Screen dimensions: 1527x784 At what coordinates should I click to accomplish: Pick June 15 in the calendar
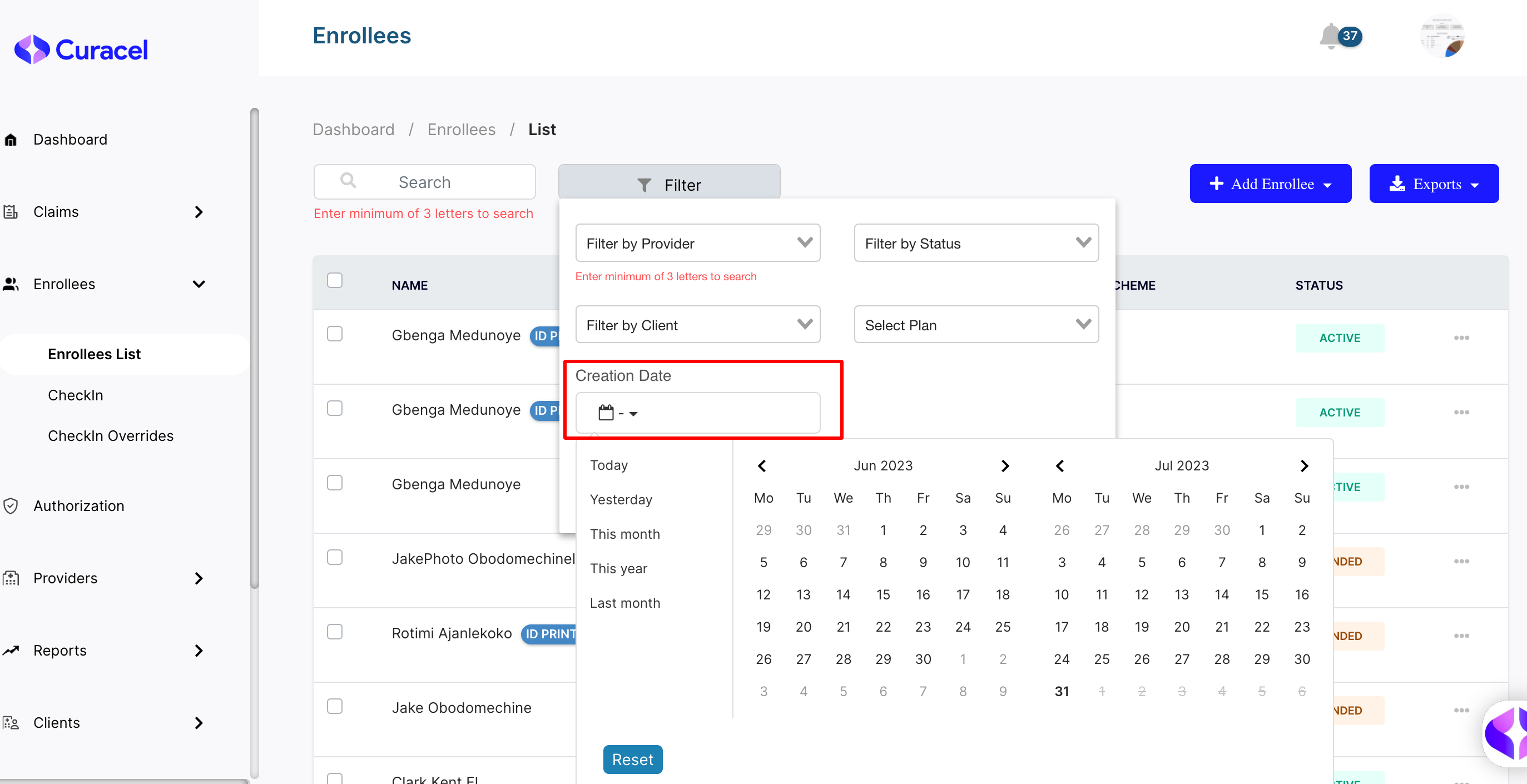[883, 594]
